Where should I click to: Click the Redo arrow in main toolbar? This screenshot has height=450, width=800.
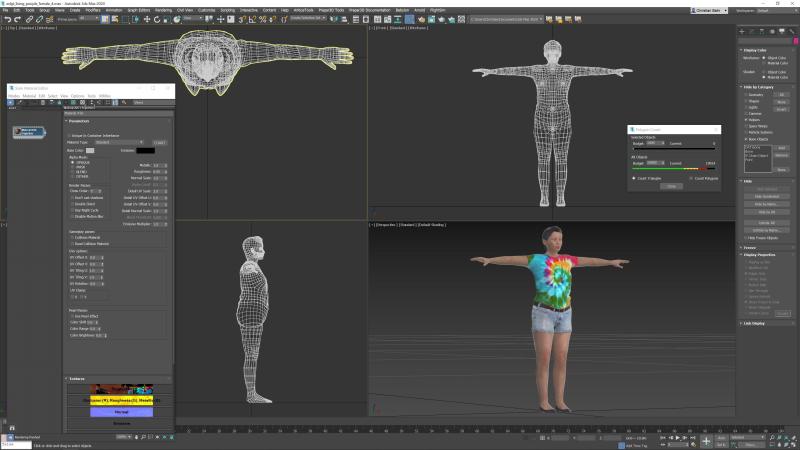(17, 19)
